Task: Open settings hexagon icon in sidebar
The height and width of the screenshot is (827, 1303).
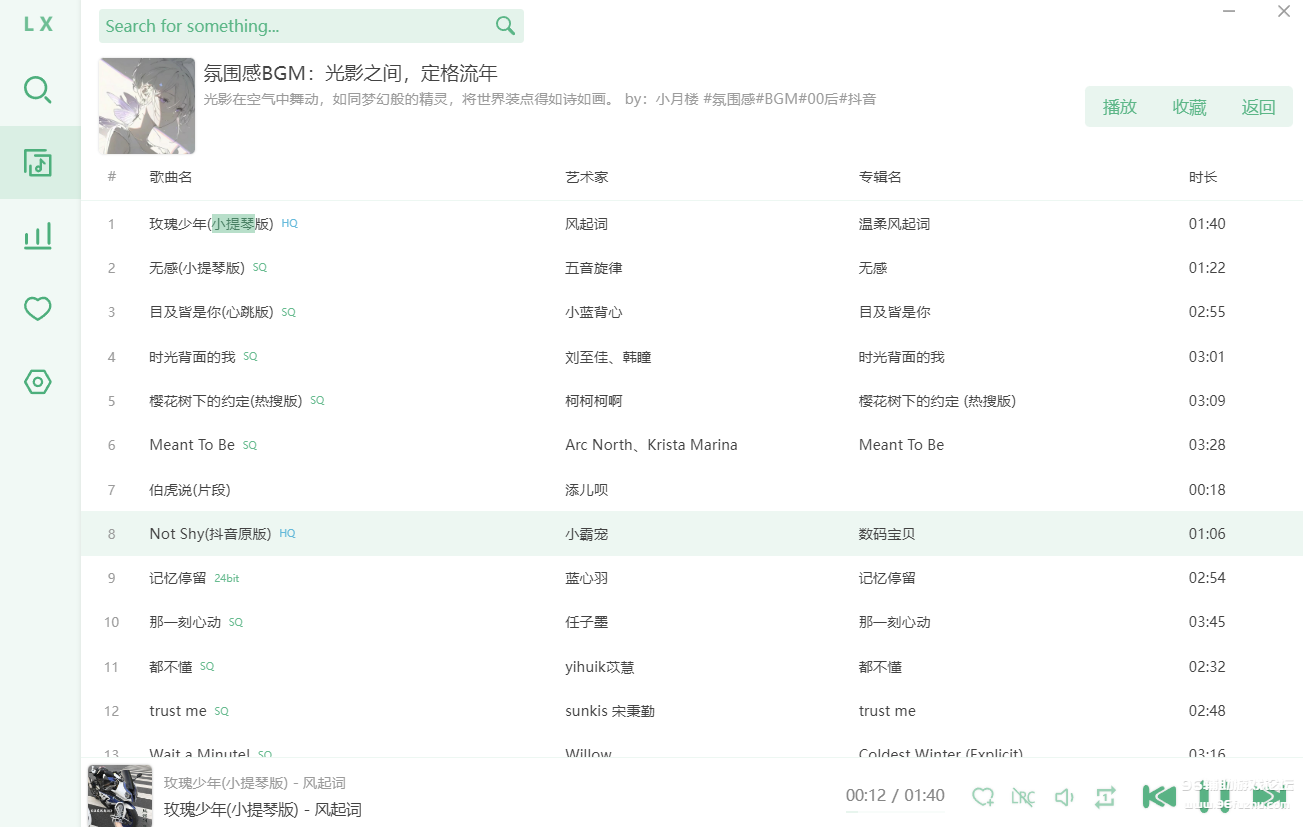Action: [38, 382]
